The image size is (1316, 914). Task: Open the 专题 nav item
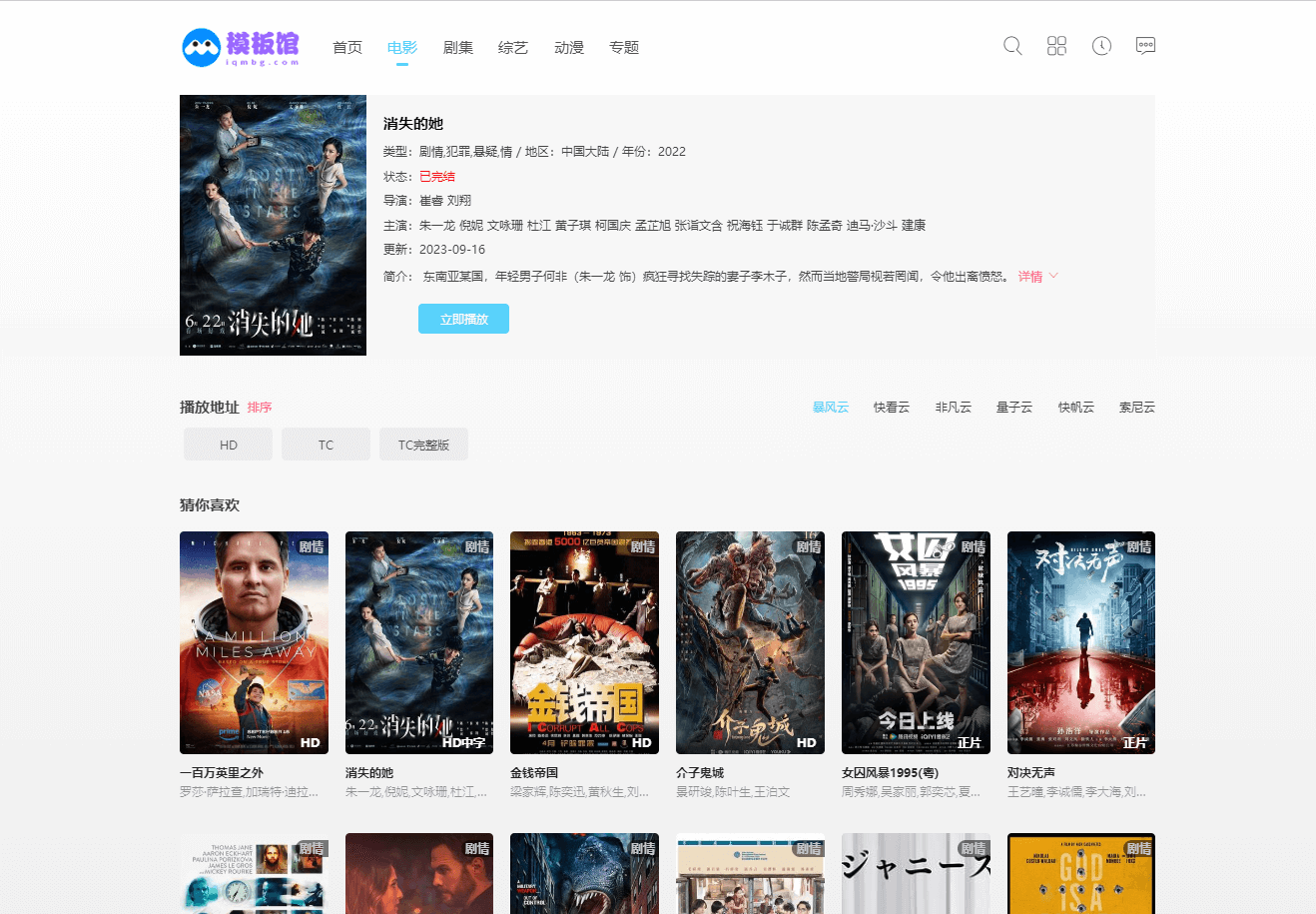(624, 47)
